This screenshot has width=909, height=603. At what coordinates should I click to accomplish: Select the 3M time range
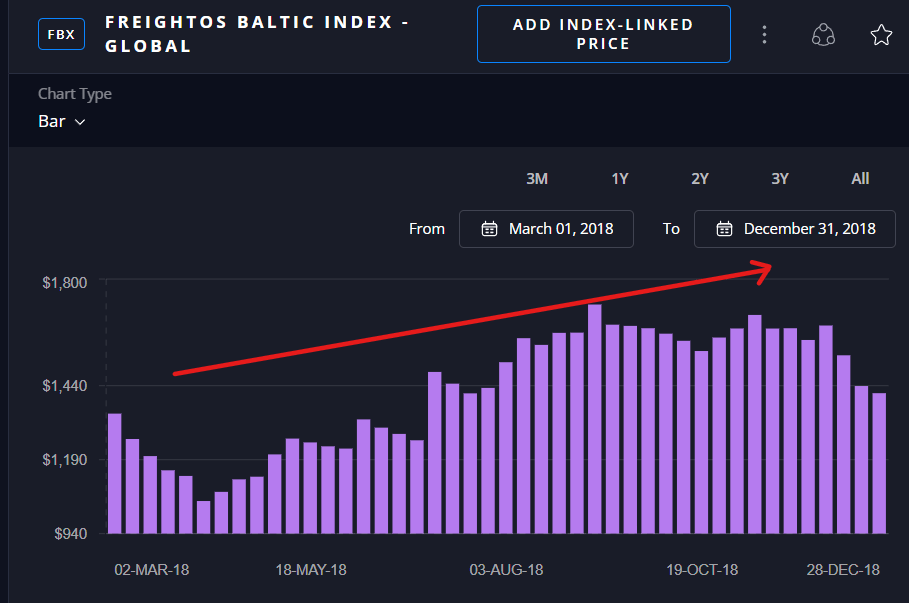click(x=537, y=178)
